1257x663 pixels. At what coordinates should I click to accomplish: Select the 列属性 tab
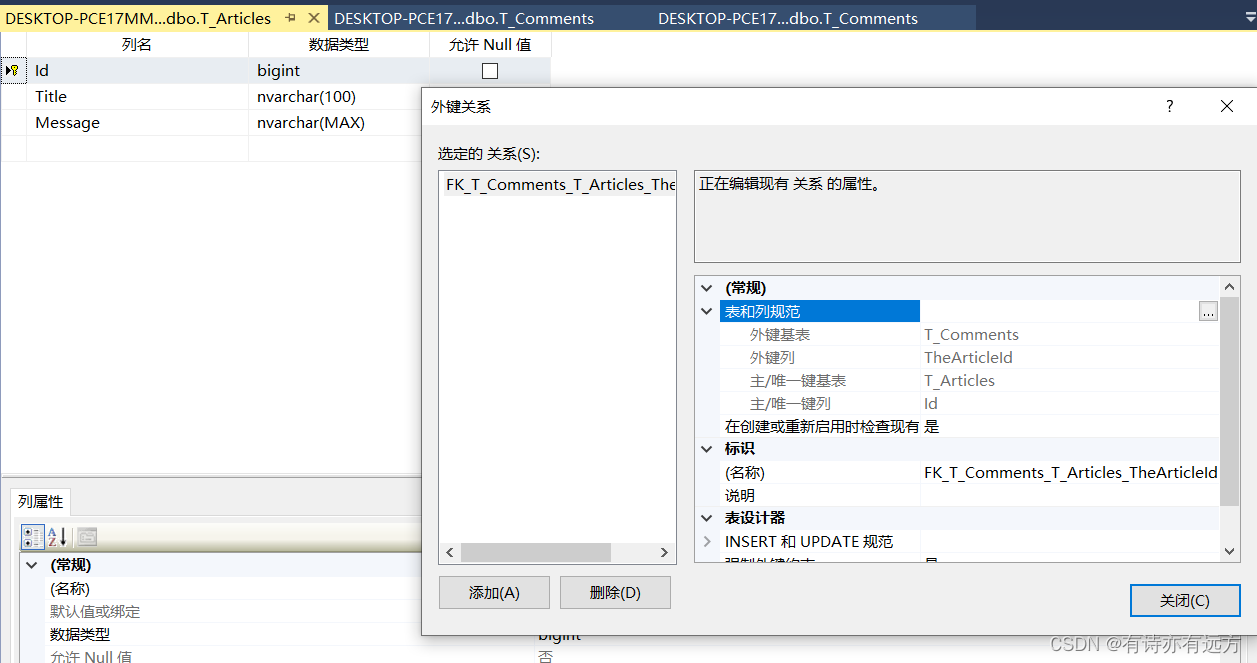40,501
